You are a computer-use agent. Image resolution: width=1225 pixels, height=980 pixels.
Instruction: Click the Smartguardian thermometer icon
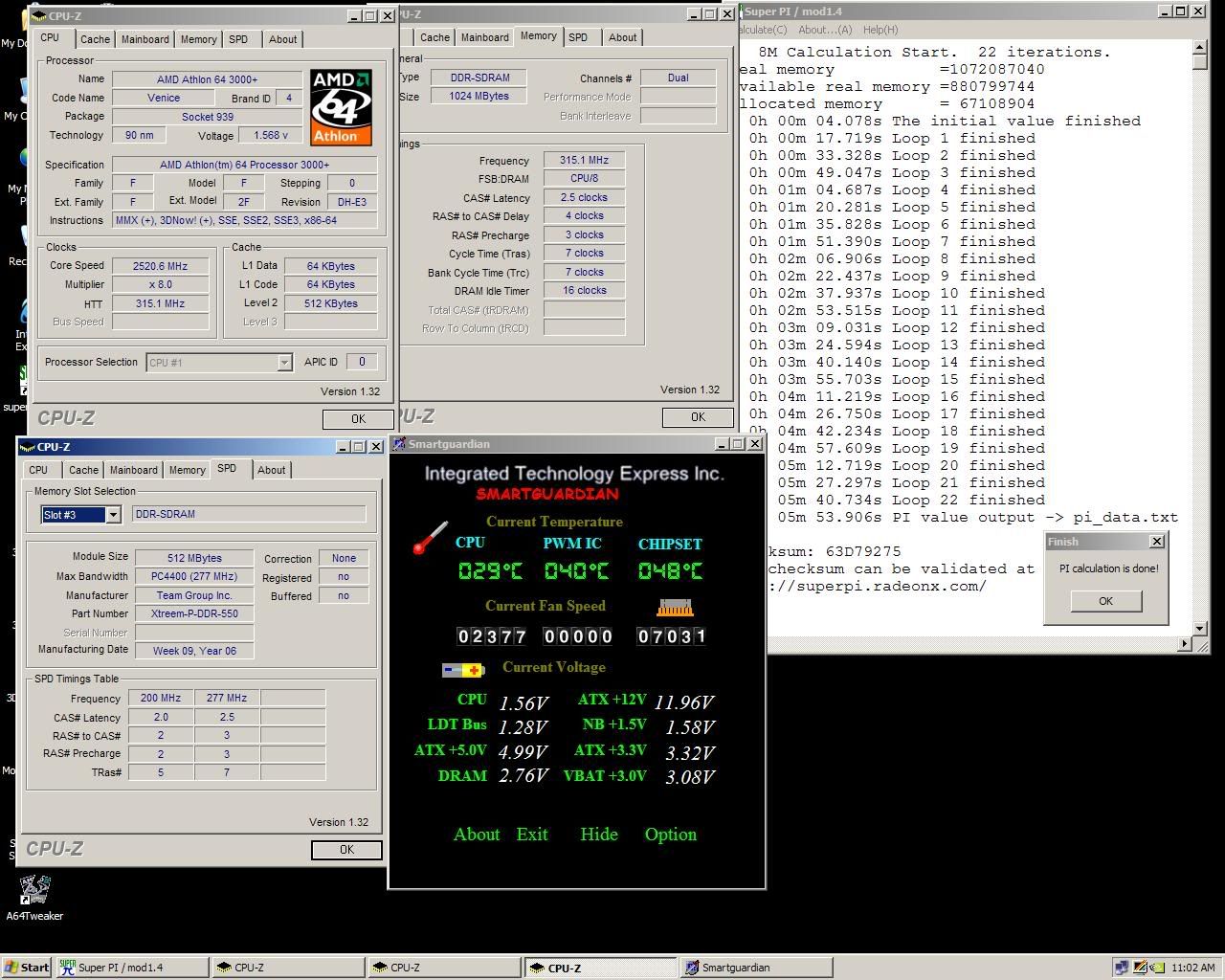tap(431, 537)
